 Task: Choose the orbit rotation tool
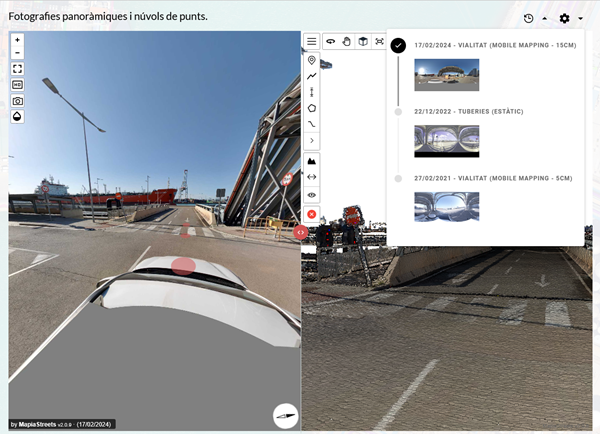tap(330, 42)
